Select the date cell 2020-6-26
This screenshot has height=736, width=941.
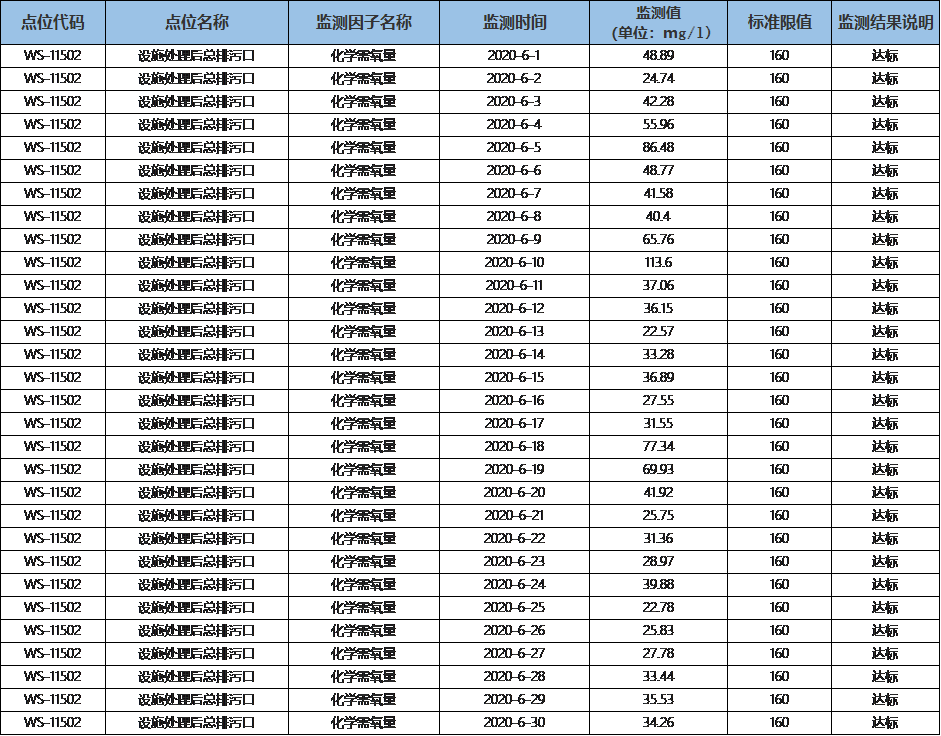coord(514,630)
